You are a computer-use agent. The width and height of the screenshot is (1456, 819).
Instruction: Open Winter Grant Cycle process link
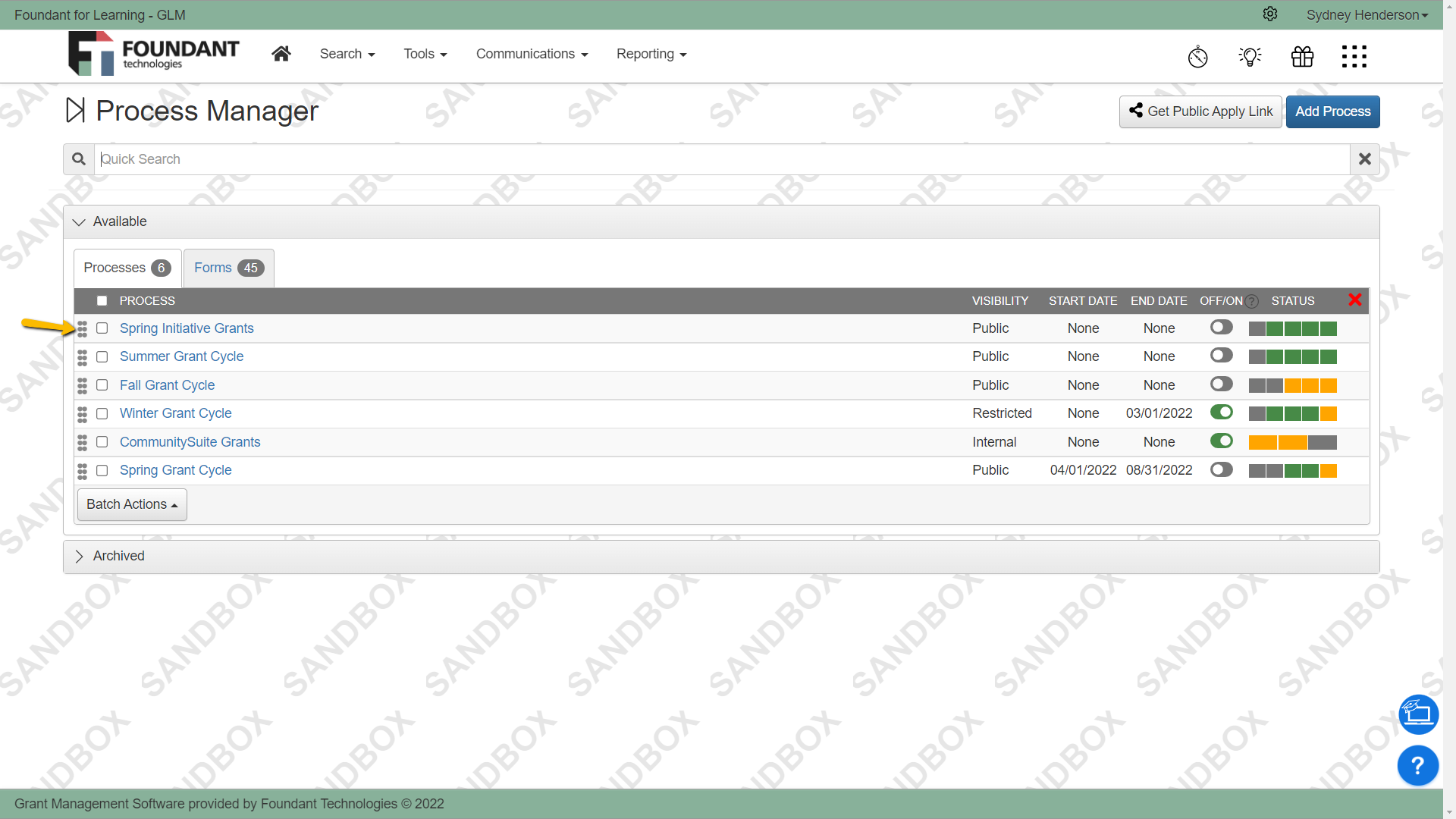175,413
